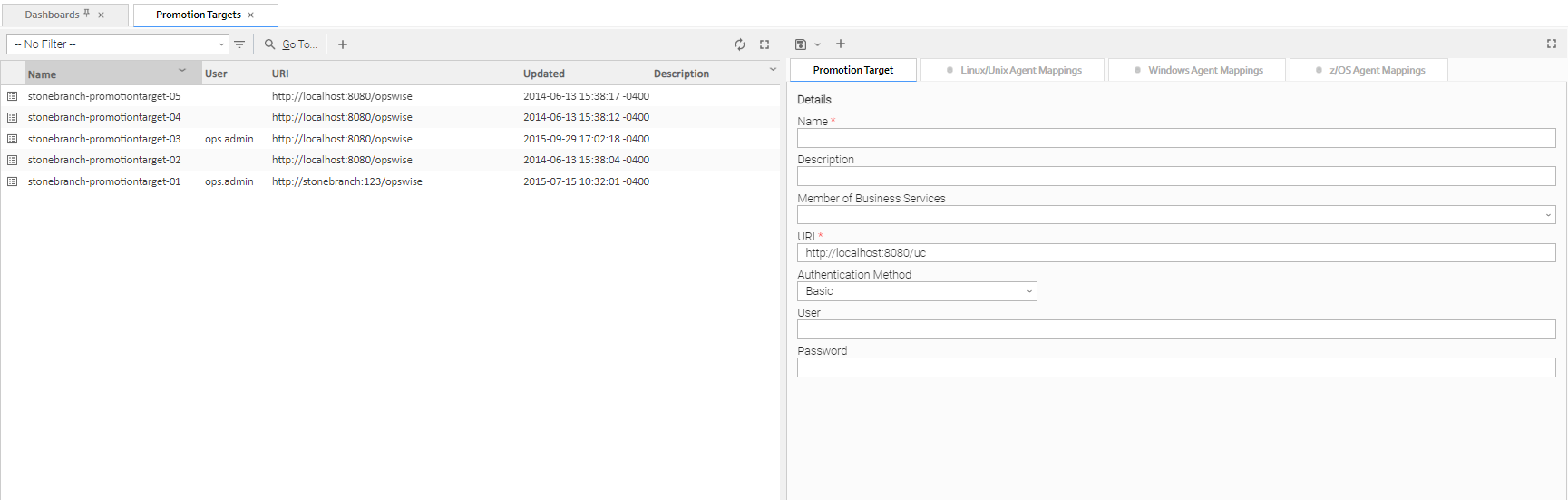Maximize the list pane with fullscreen icon
Screen dimensions: 1568x500
(x=765, y=44)
